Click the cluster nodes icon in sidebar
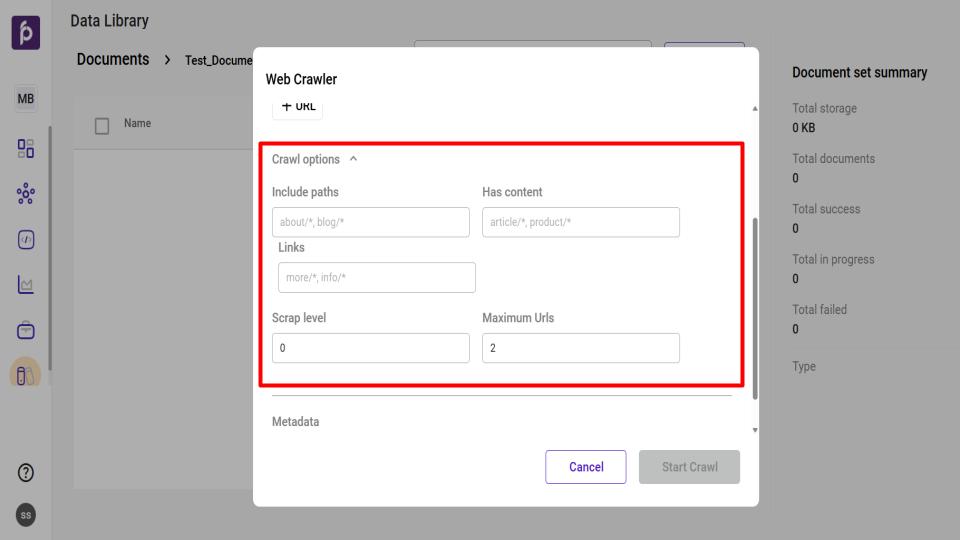This screenshot has width=960, height=540. [26, 194]
